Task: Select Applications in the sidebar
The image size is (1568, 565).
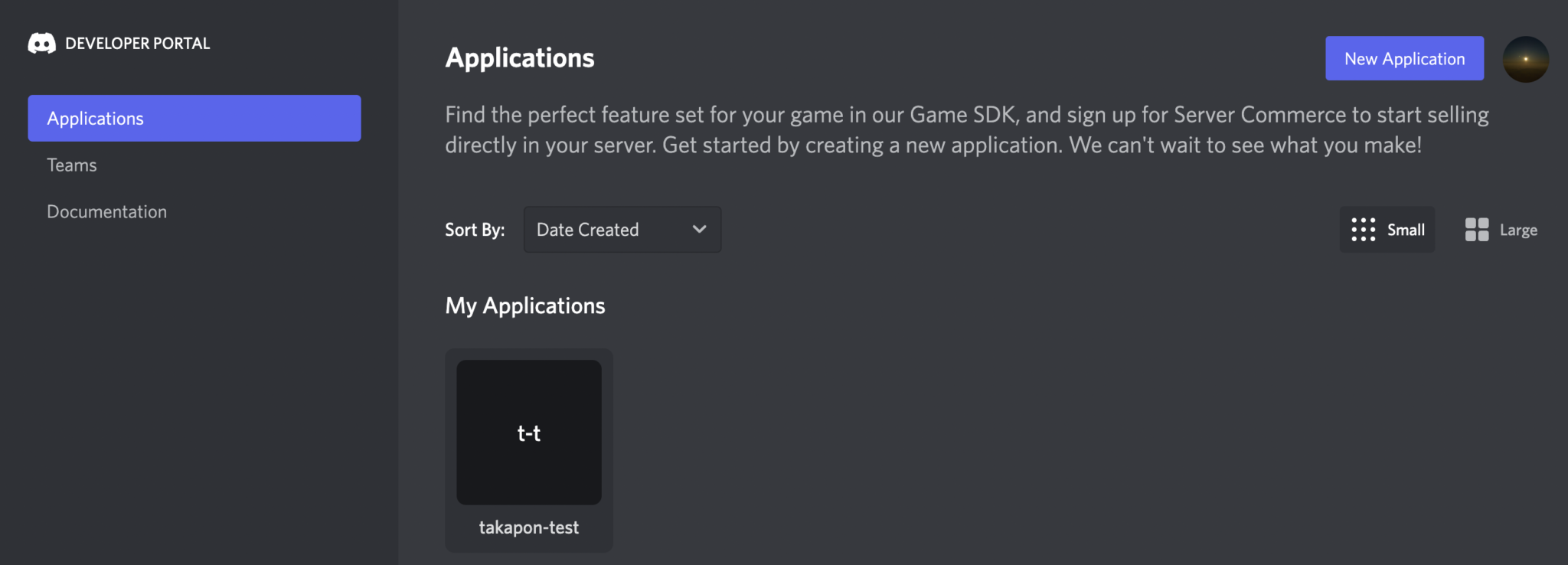Action: click(x=194, y=119)
